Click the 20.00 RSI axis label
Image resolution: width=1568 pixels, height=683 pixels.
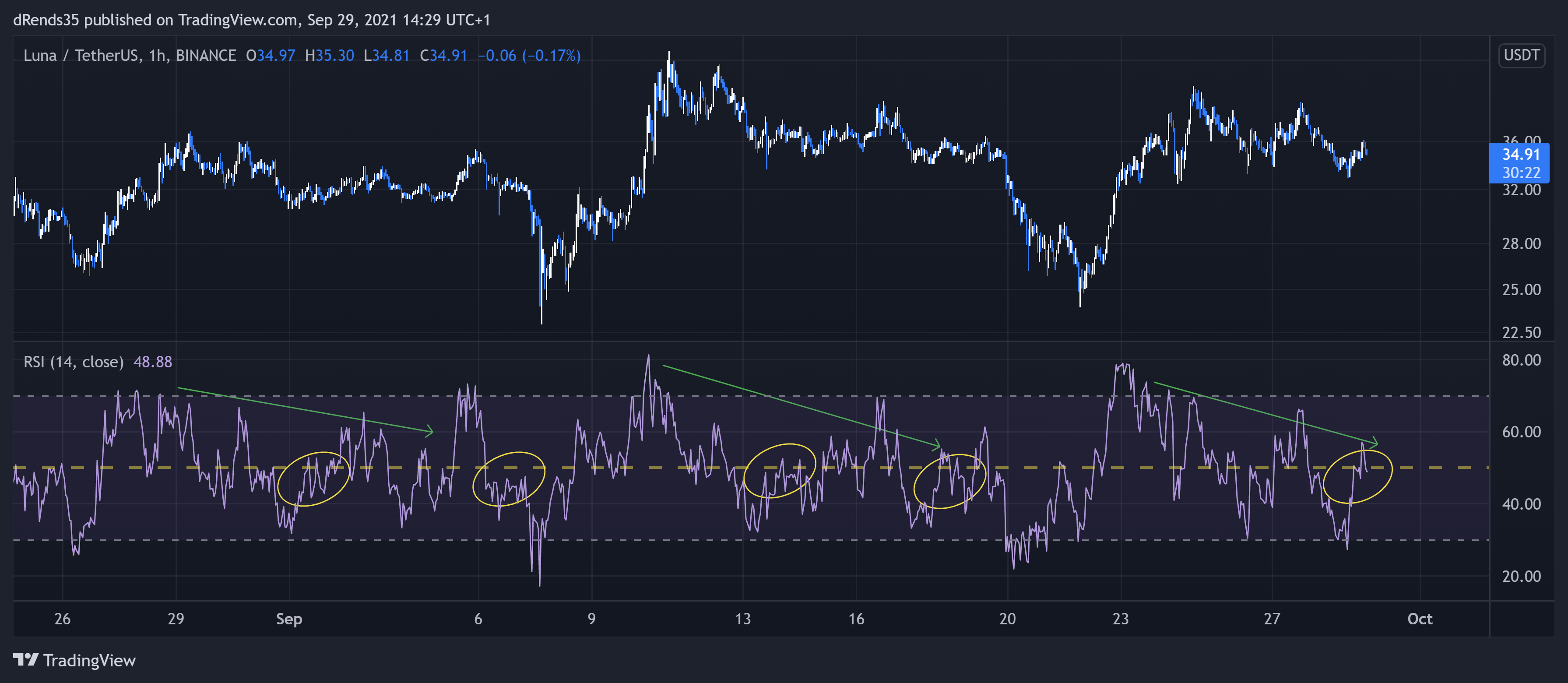[x=1521, y=576]
